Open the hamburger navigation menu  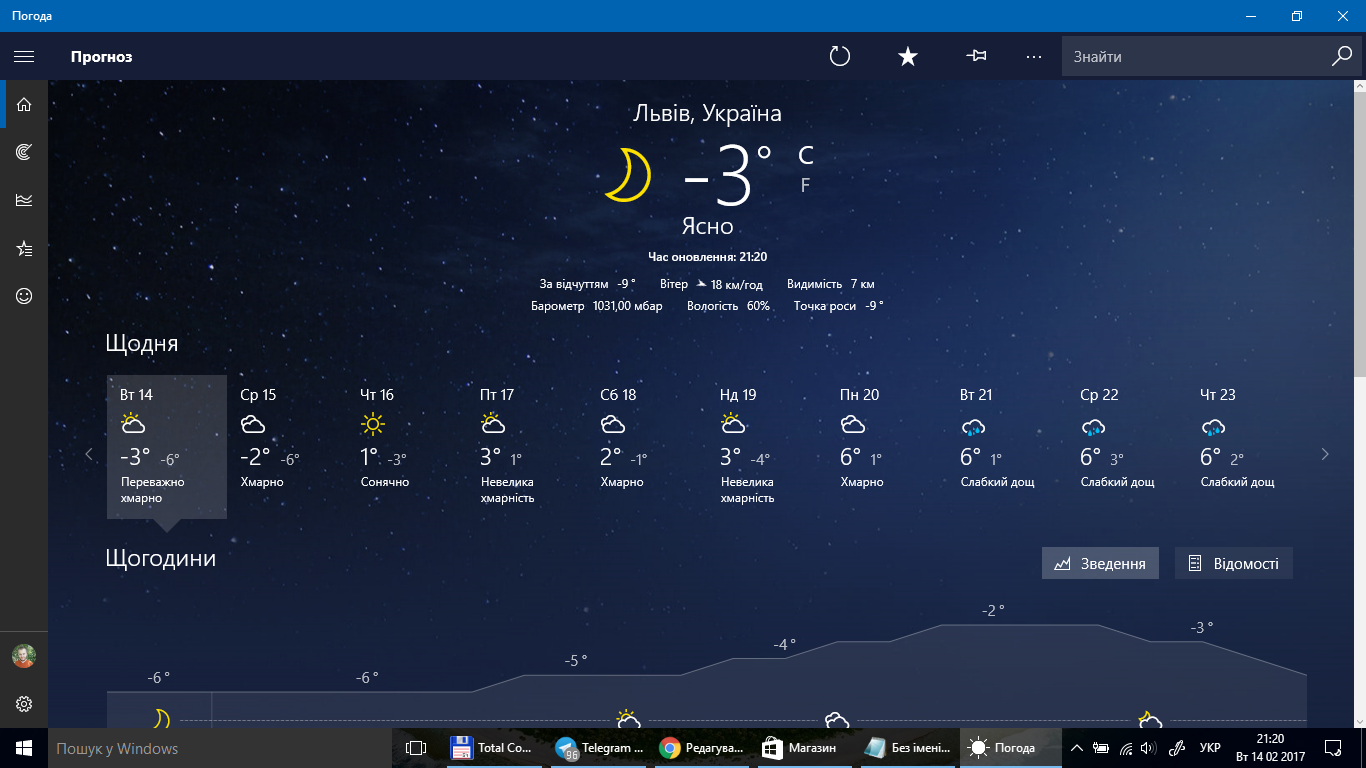pos(24,57)
